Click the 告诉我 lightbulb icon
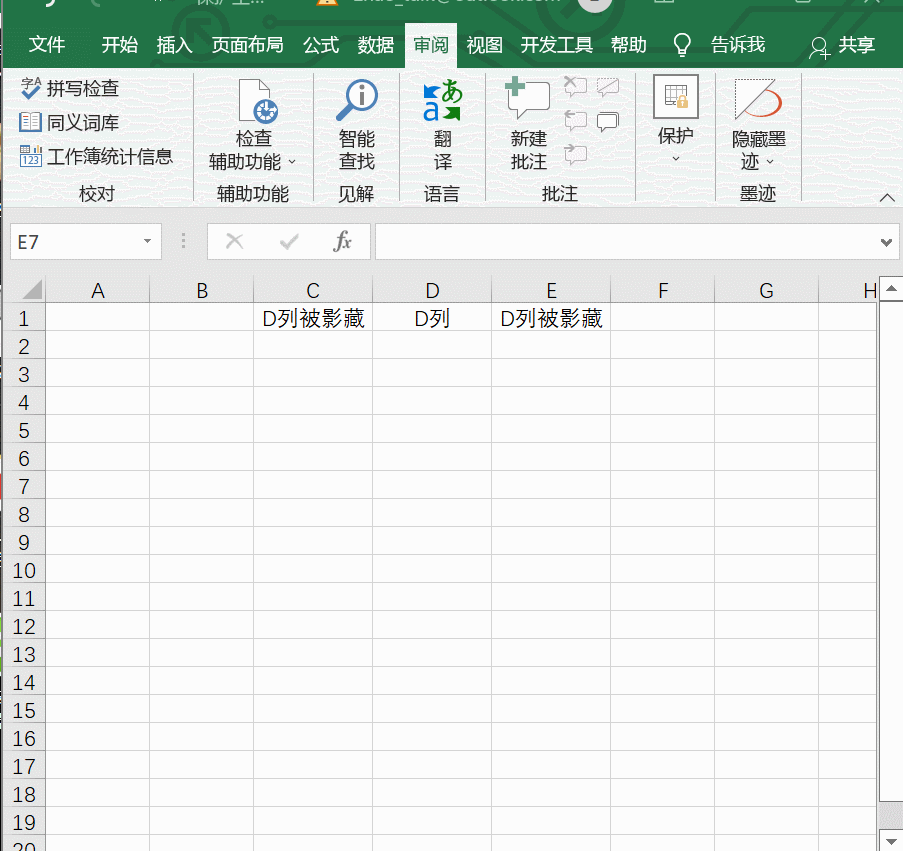 point(682,45)
